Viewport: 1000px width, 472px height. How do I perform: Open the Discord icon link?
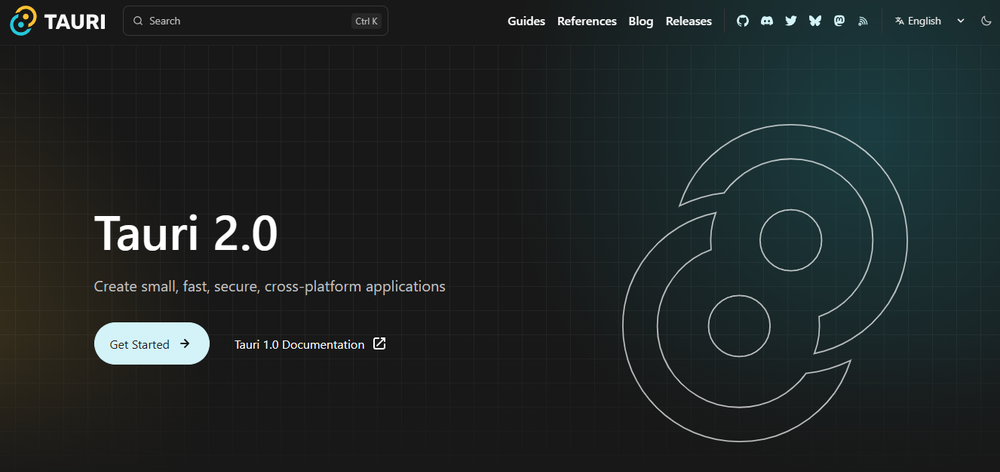pos(767,21)
